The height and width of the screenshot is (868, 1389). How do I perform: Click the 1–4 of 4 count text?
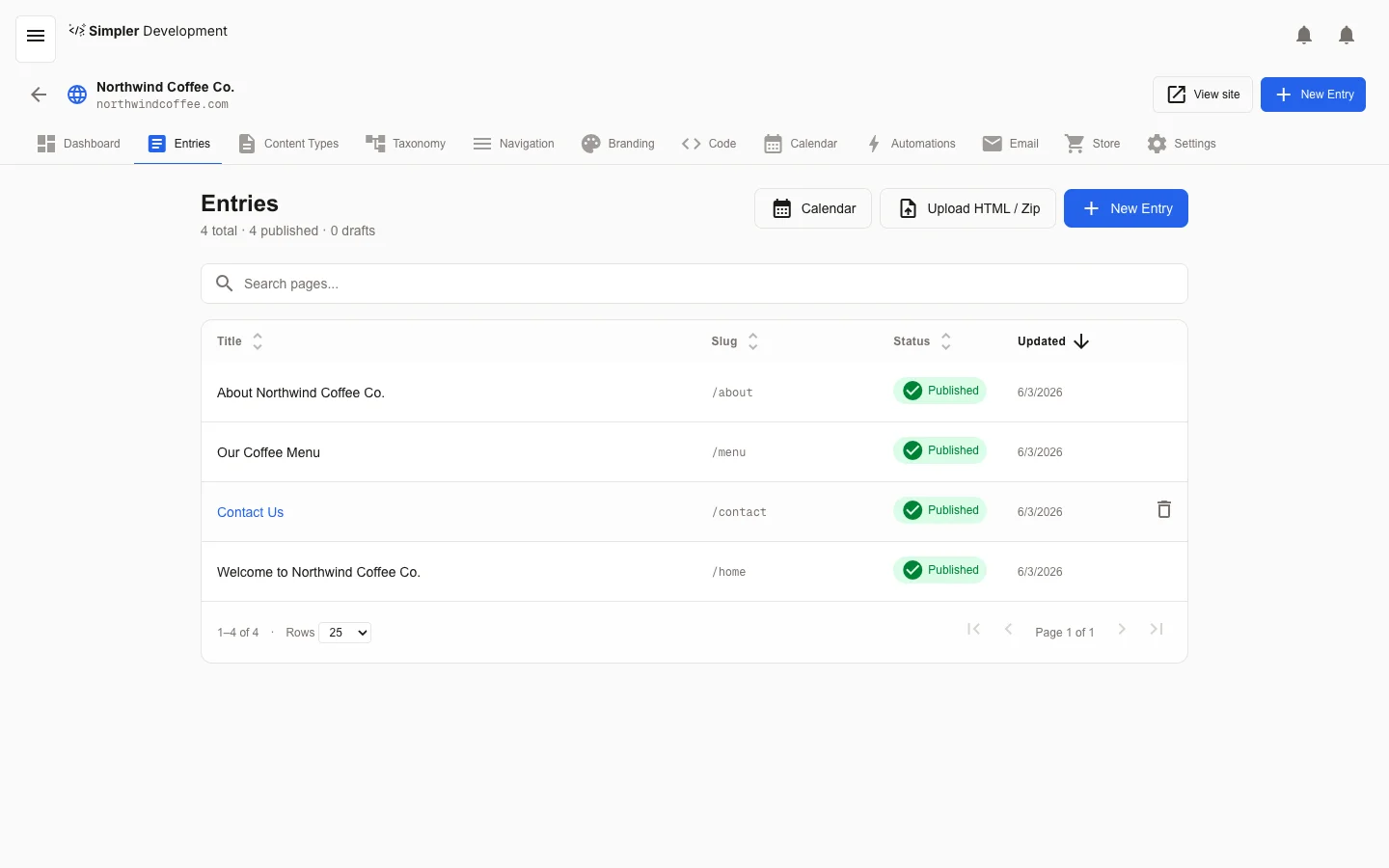click(x=237, y=633)
